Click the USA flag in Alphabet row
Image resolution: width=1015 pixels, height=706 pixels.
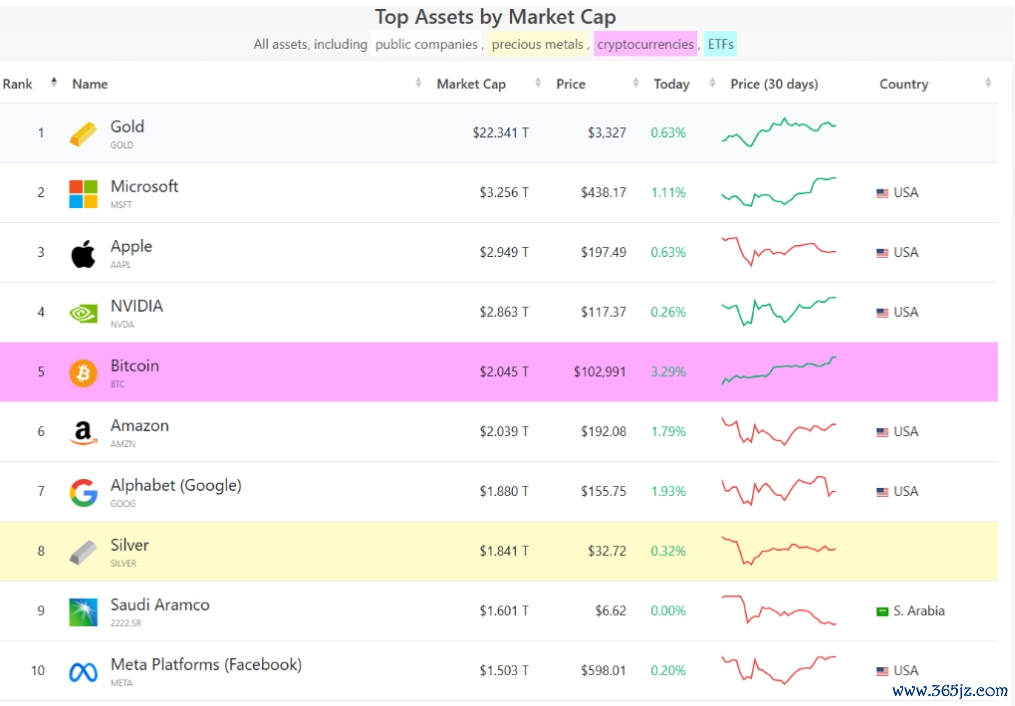tap(882, 492)
